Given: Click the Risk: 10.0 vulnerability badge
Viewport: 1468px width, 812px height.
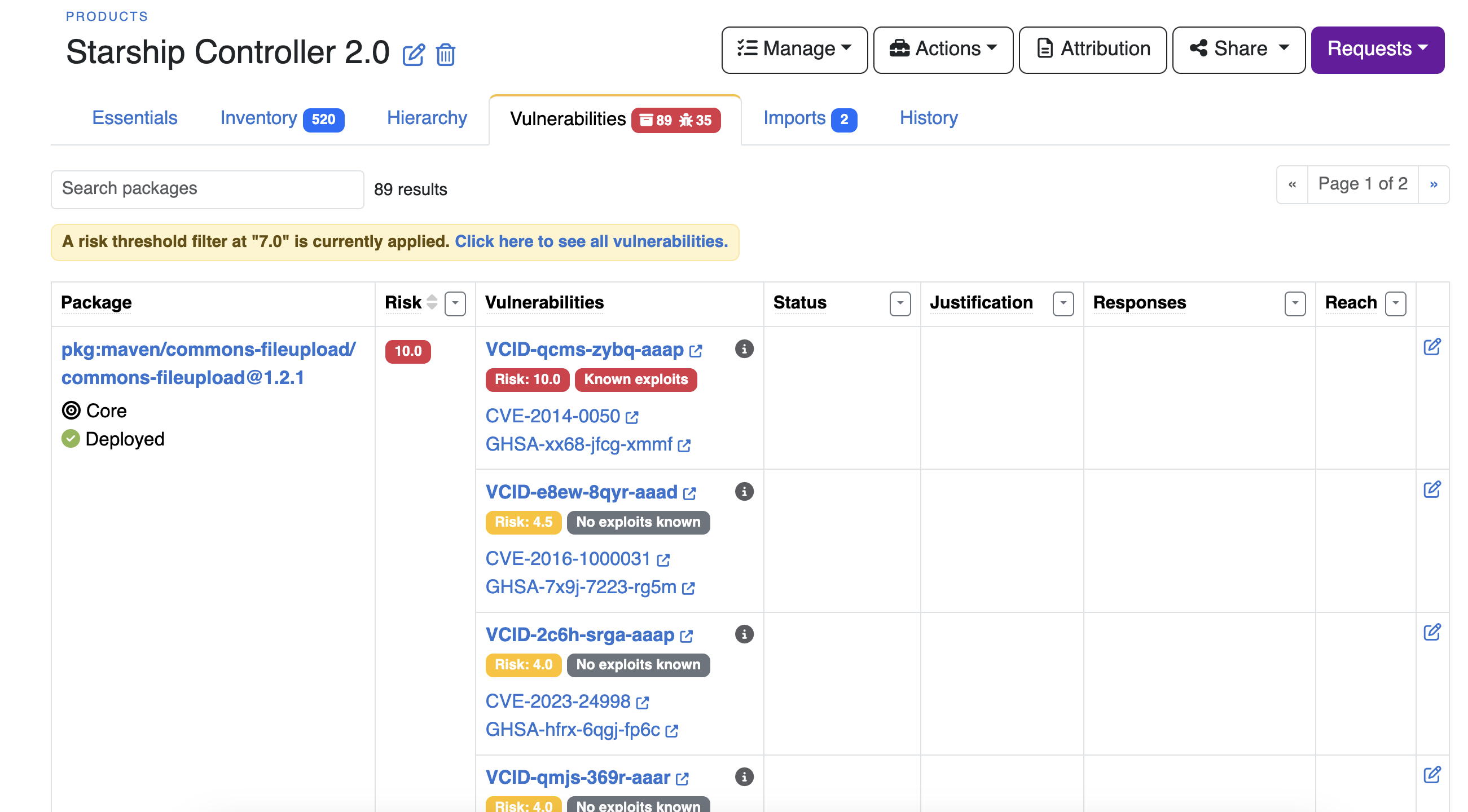Looking at the screenshot, I should click(x=526, y=379).
